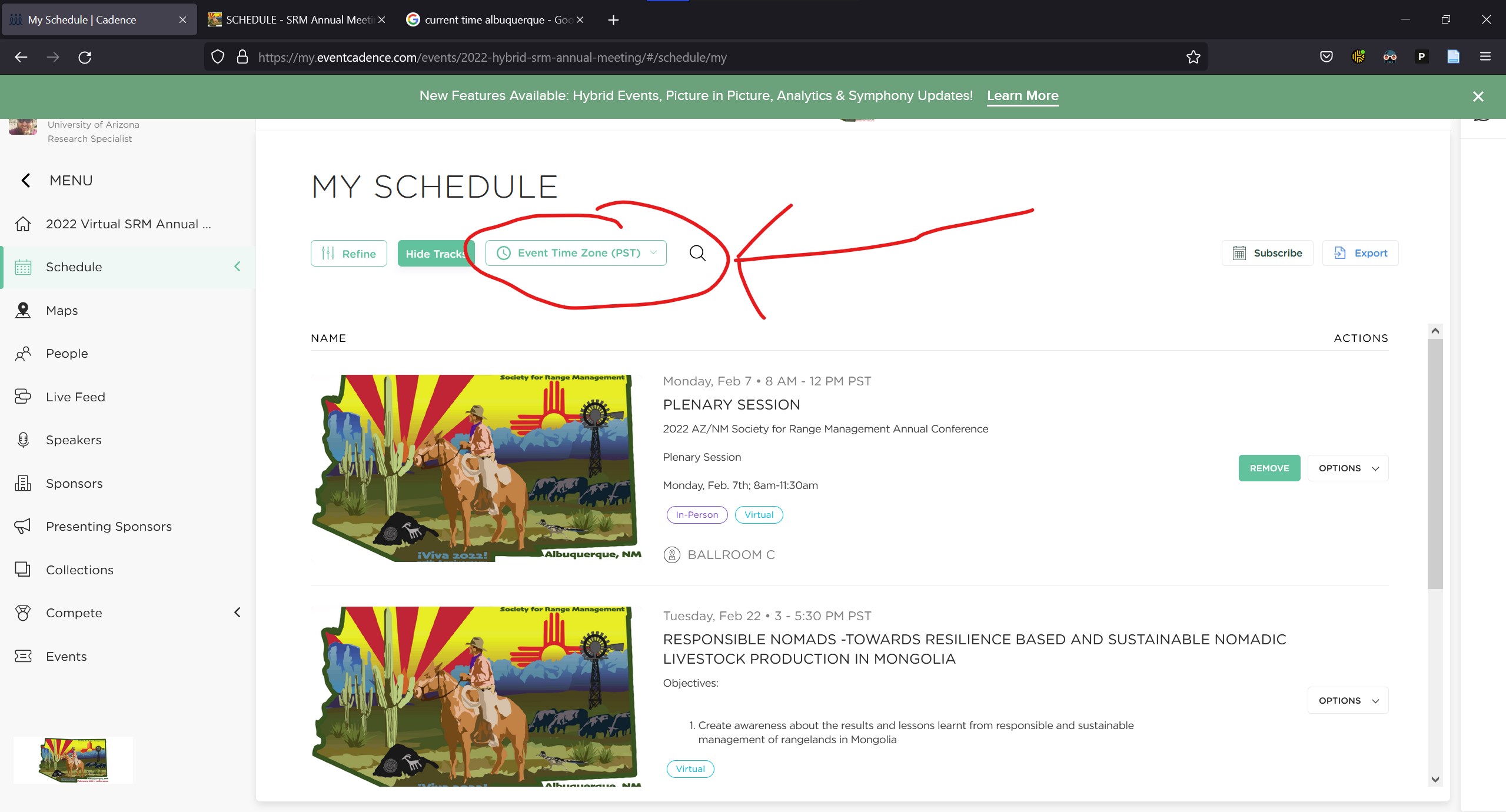The image size is (1506, 812).
Task: Click the BALLROOM C location text
Action: [731, 555]
